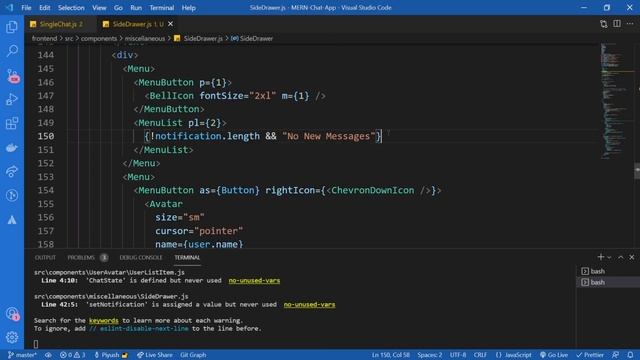The image size is (640, 360).
Task: Open the Extensions view
Action: [x=12, y=123]
